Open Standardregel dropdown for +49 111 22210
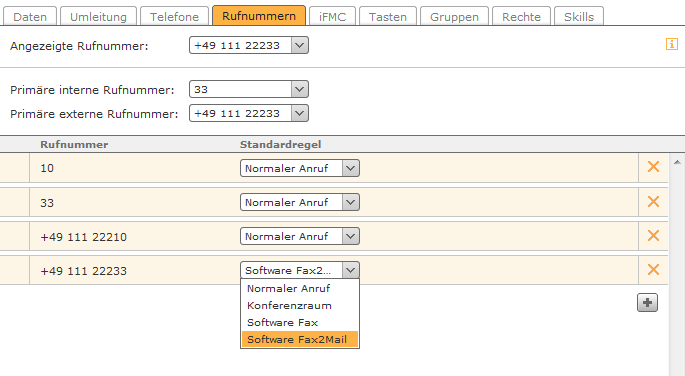Image resolution: width=685 pixels, height=376 pixels. (300, 236)
